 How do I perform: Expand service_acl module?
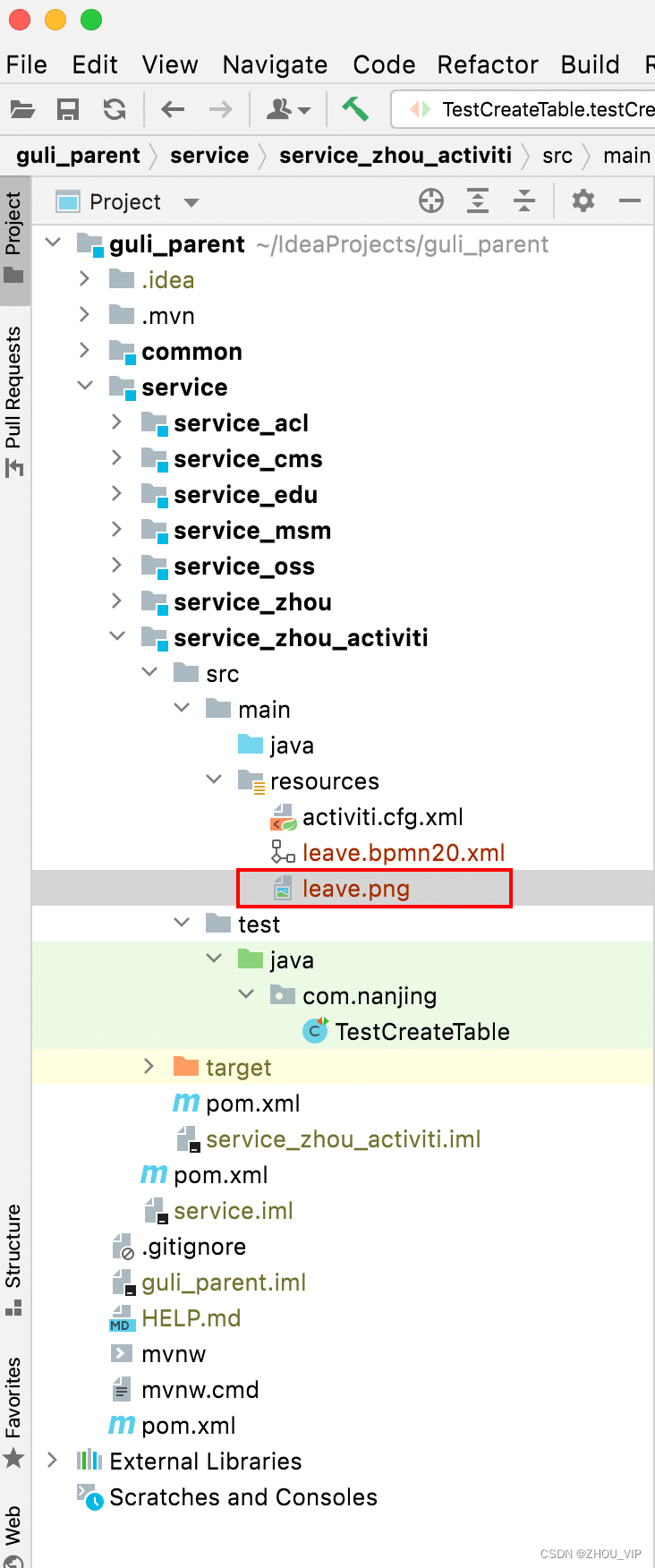[117, 422]
